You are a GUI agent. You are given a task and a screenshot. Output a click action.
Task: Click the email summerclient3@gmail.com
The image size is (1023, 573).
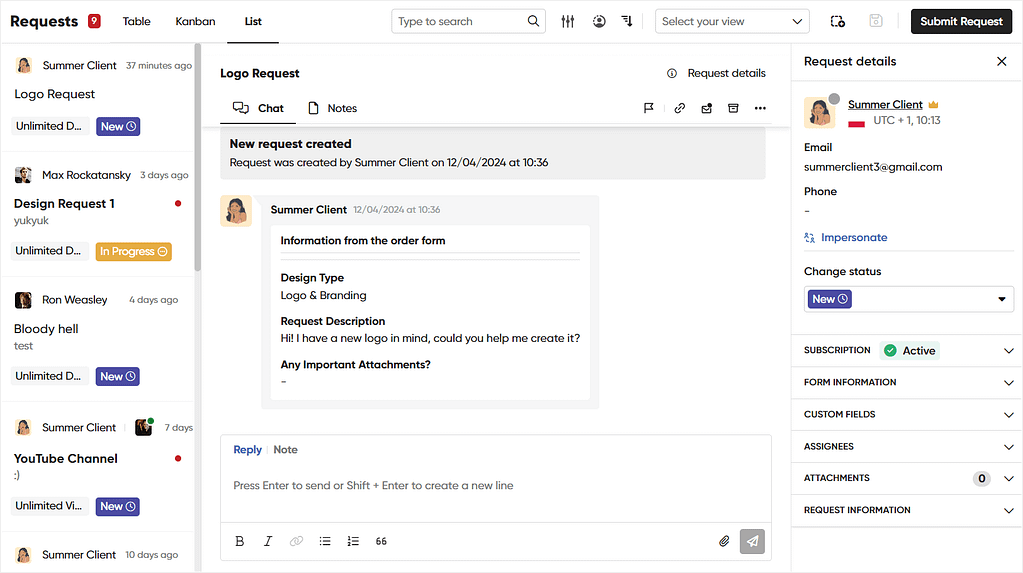pos(873,167)
